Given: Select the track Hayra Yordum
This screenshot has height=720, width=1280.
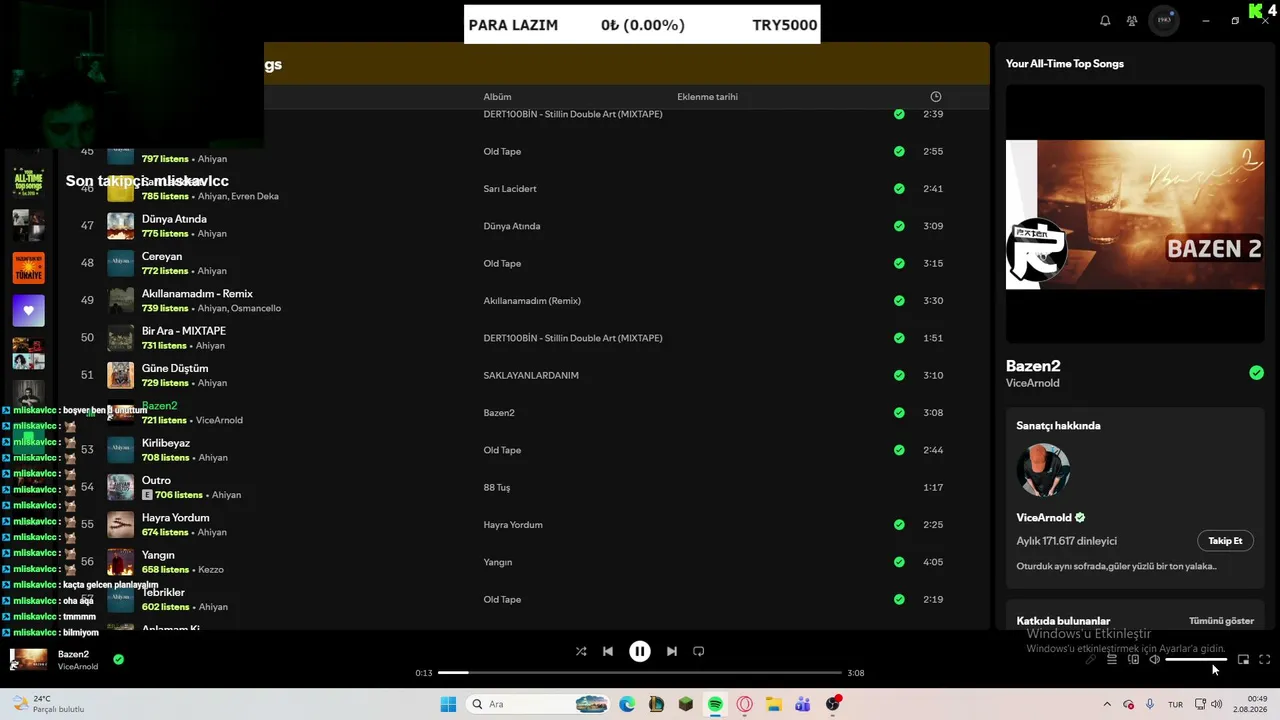Looking at the screenshot, I should pos(175,518).
